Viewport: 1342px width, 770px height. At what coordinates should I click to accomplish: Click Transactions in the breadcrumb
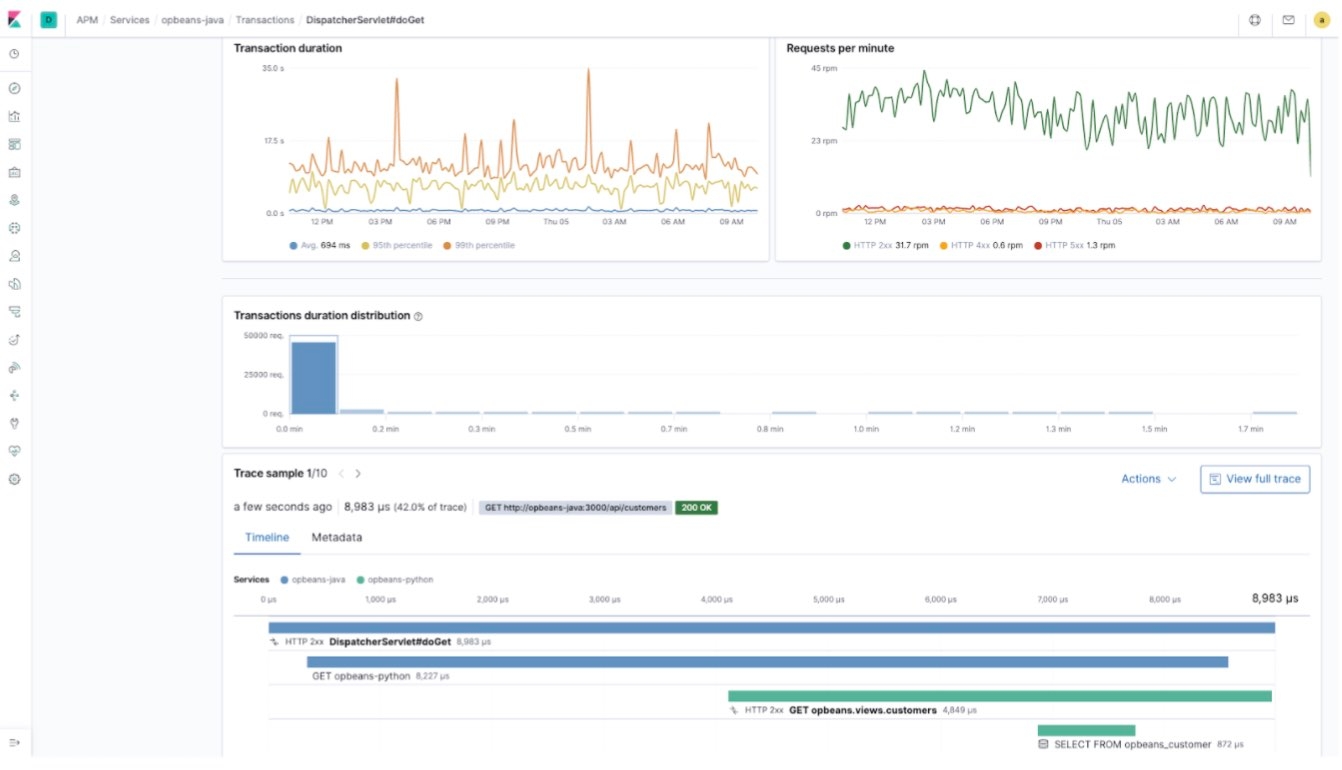(265, 20)
